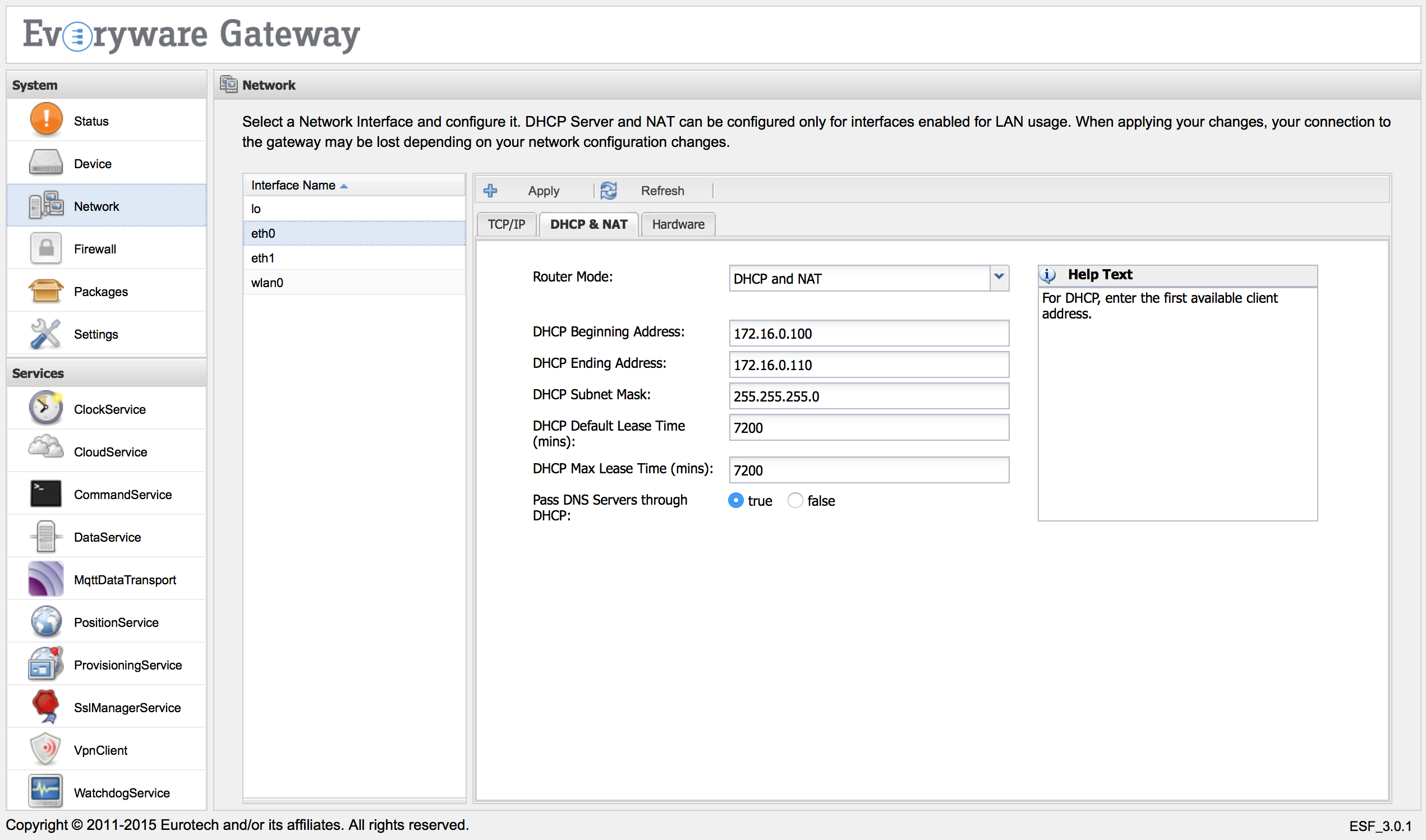Select the DataService server icon
1426x840 pixels.
click(x=46, y=537)
